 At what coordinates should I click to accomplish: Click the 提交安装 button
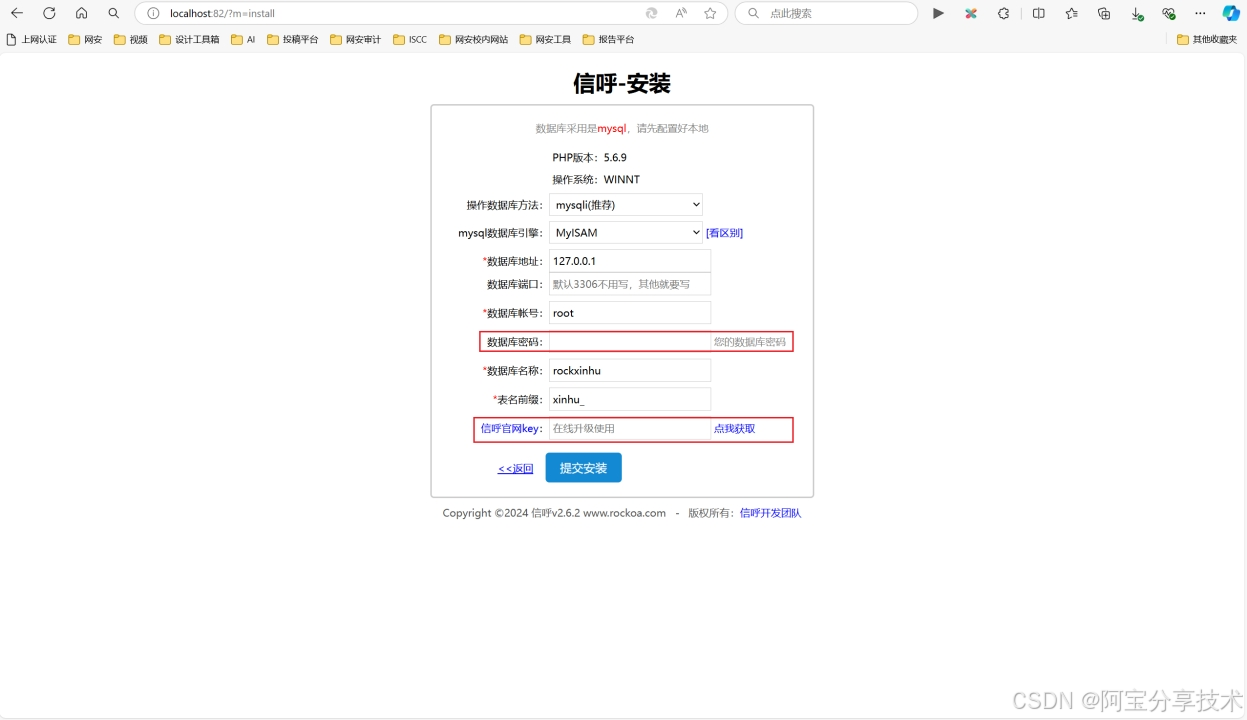point(583,468)
